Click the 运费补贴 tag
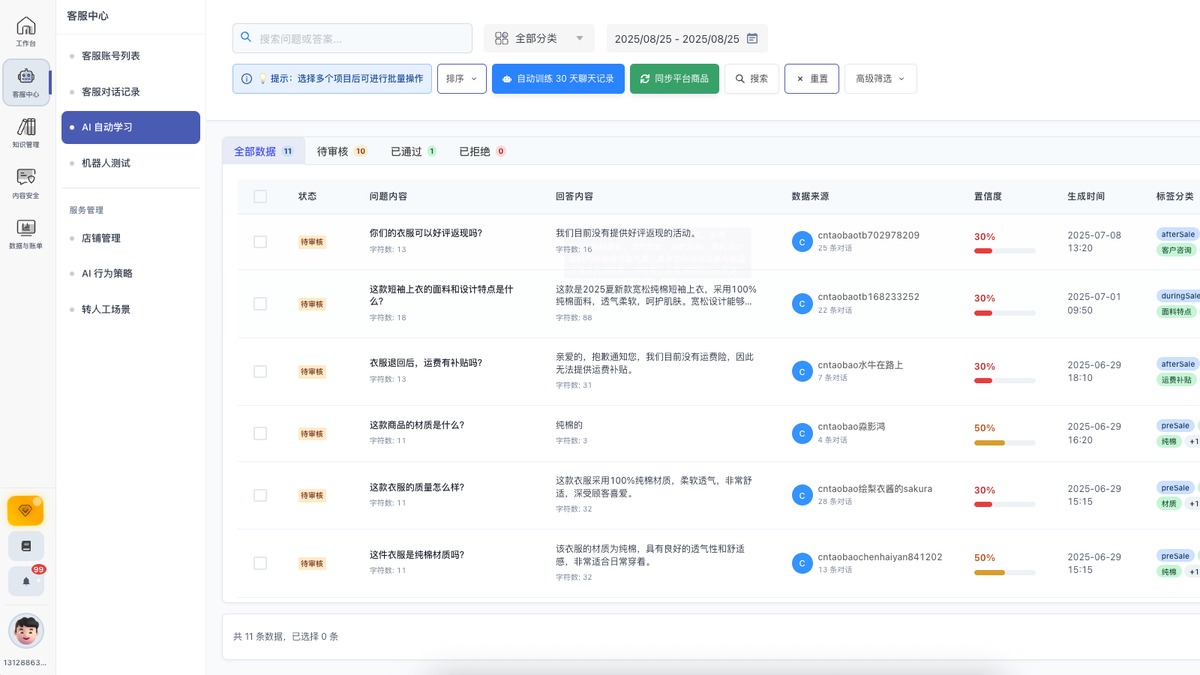This screenshot has width=1200, height=675. [1176, 380]
